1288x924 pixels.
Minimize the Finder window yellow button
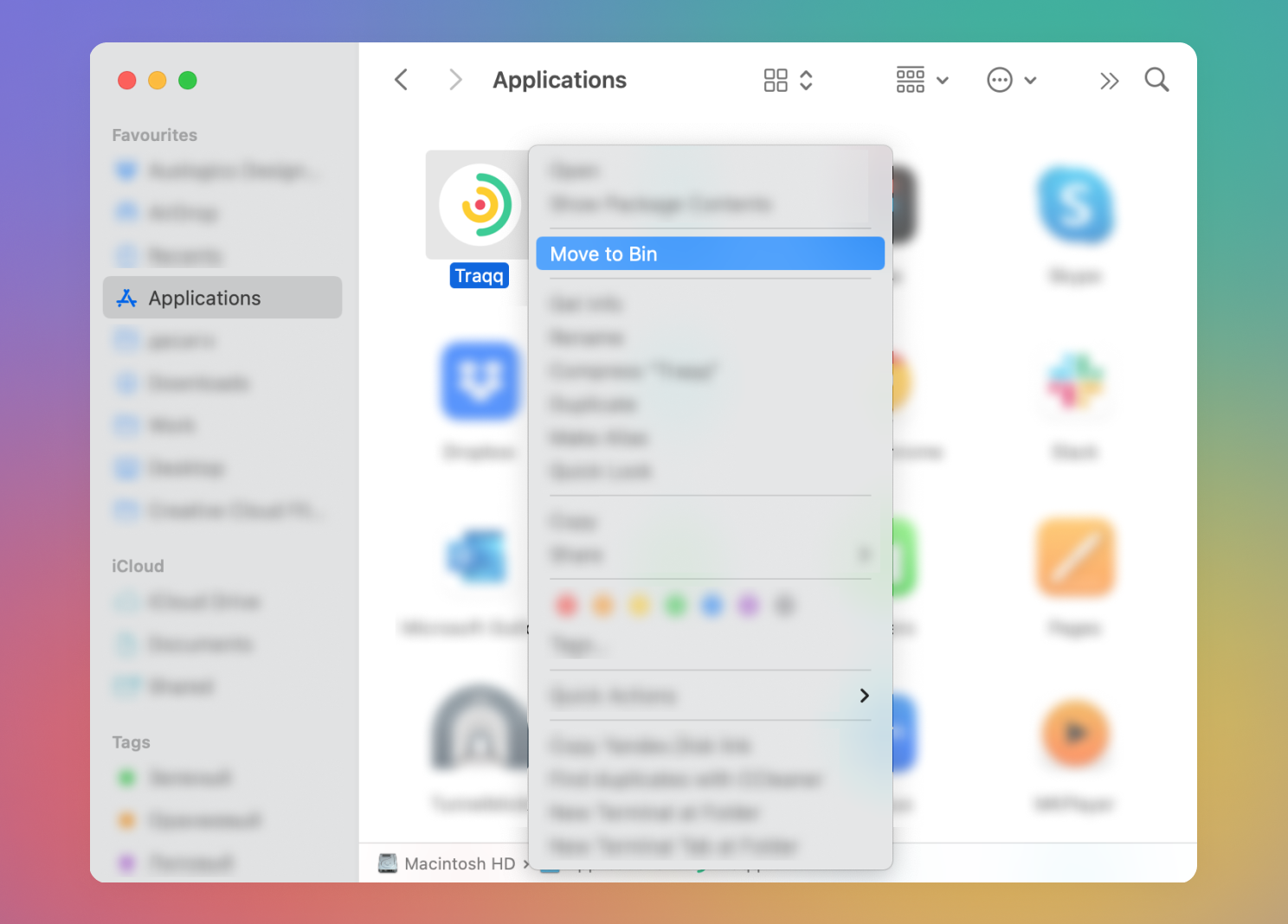[x=158, y=80]
